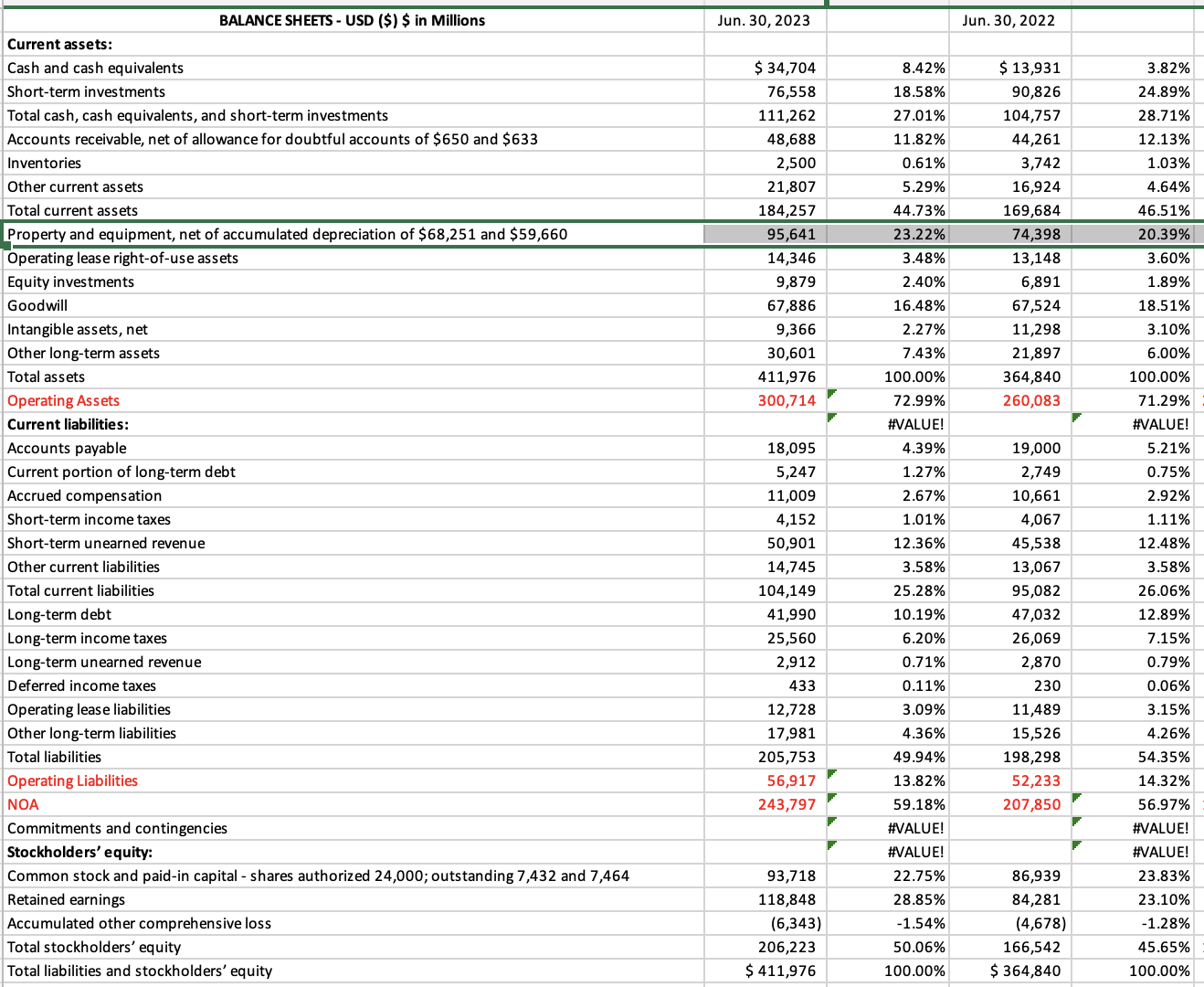The width and height of the screenshot is (1204, 987).
Task: Click the green error flag on Operating Assets 72.99% cell
Action: click(831, 396)
